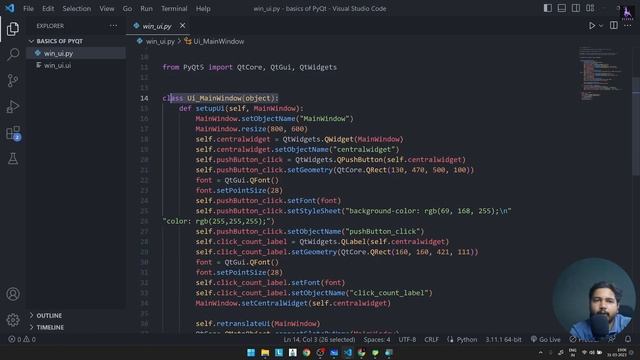This screenshot has height=360, width=640.
Task: Change Spaces: 4 indentation setting
Action: 377,339
